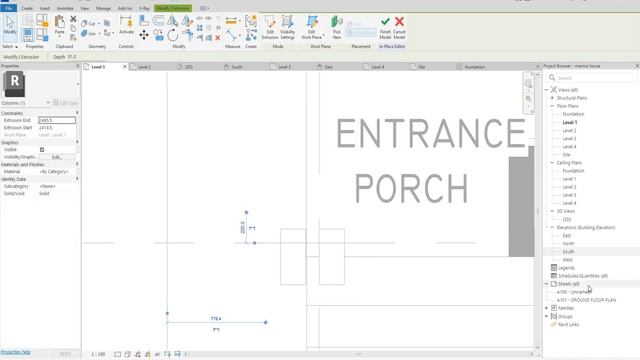Open sheet A101 - GROUND FLOOR PLAN
This screenshot has width=640, height=360.
[587, 300]
